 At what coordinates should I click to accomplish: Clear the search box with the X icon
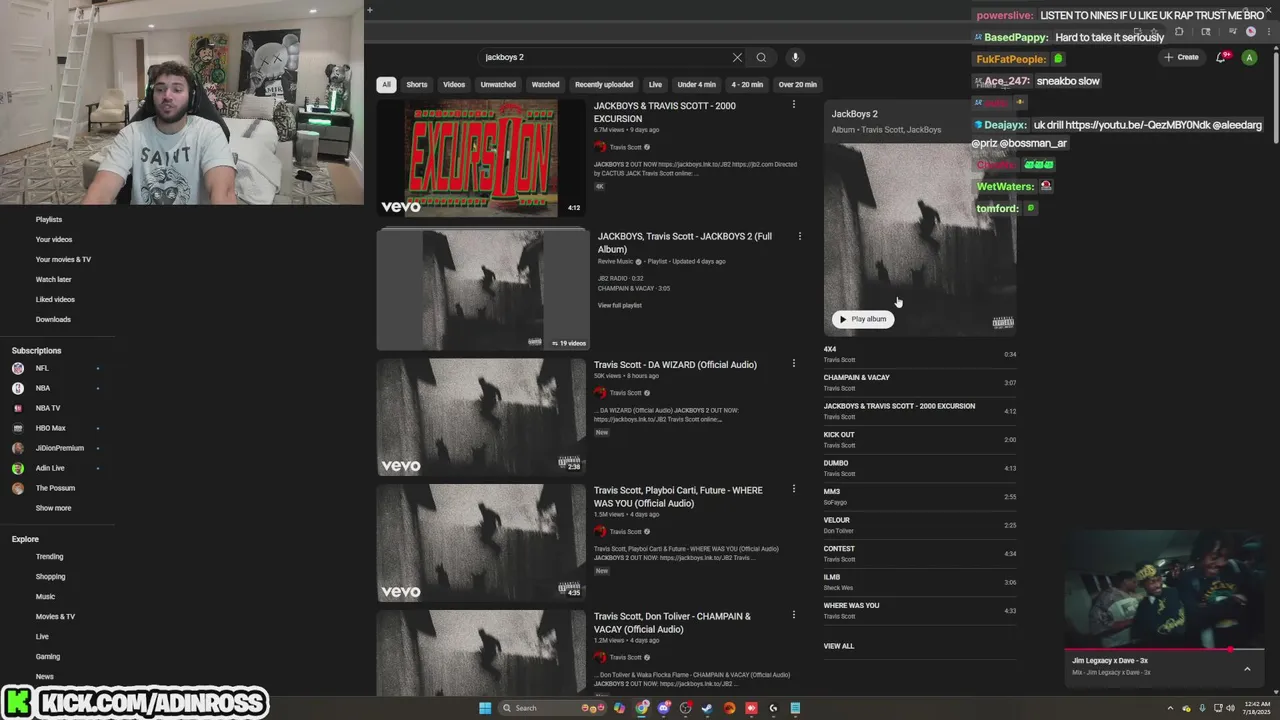pos(737,57)
